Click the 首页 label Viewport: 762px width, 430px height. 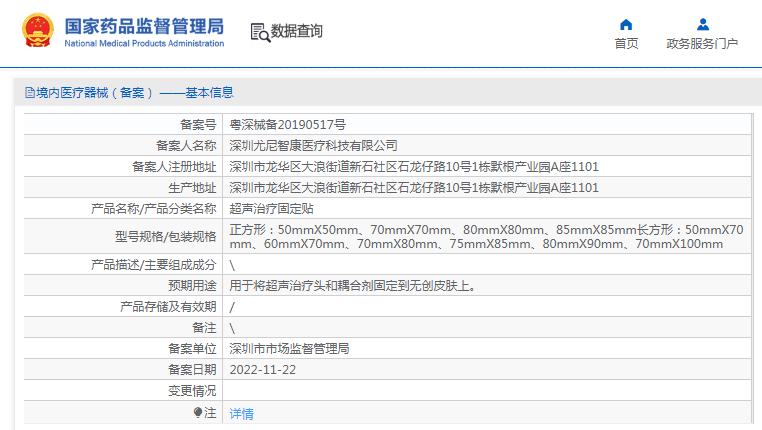626,44
